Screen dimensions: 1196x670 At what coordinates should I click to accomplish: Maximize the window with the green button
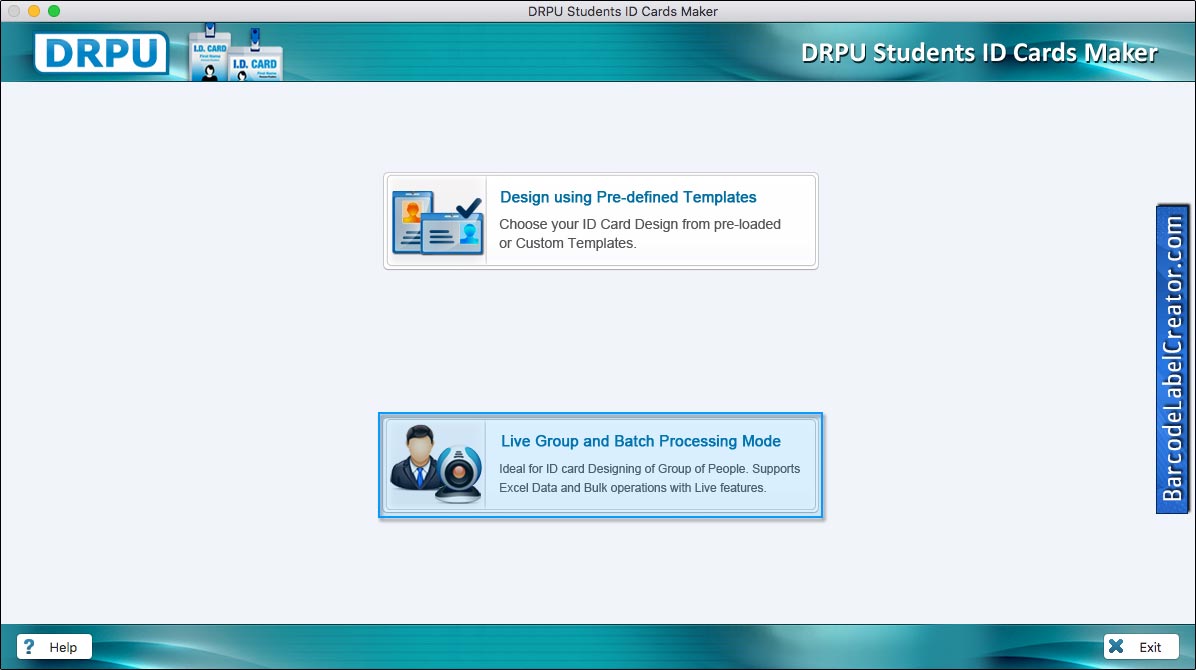[x=54, y=11]
